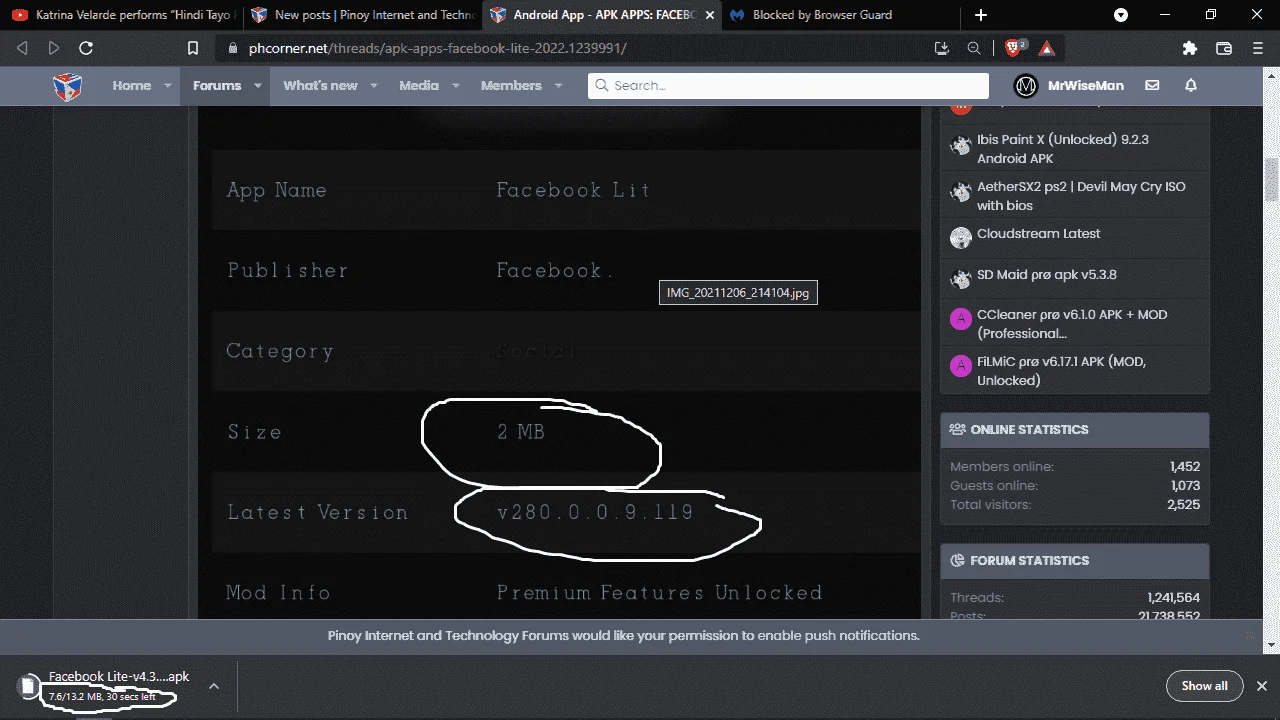Click the address bar URL
The height and width of the screenshot is (720, 1280).
pos(437,48)
